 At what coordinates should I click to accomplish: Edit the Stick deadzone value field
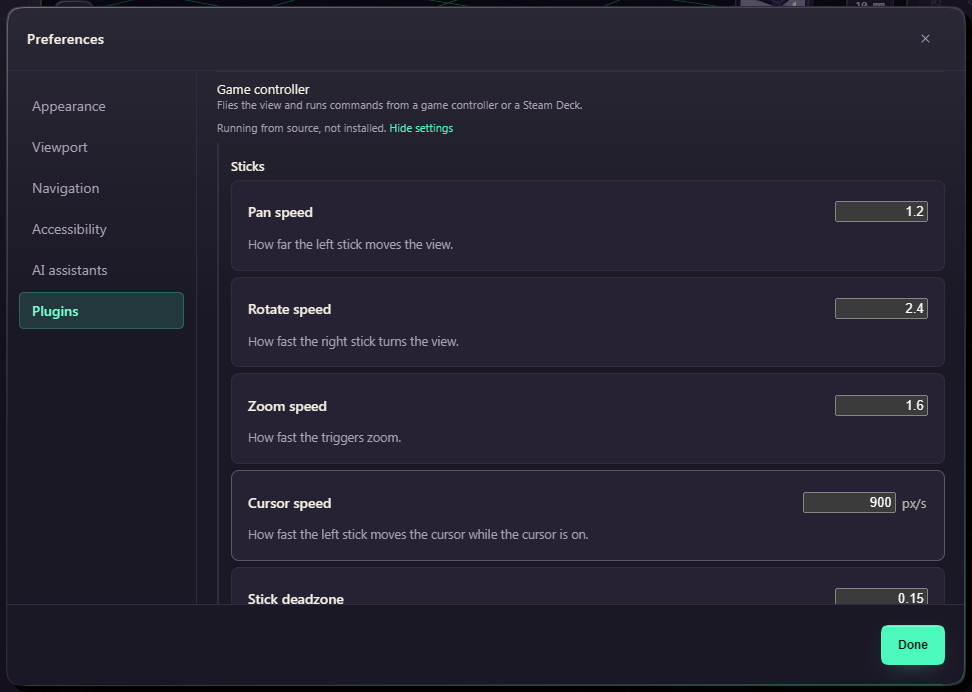pos(881,597)
